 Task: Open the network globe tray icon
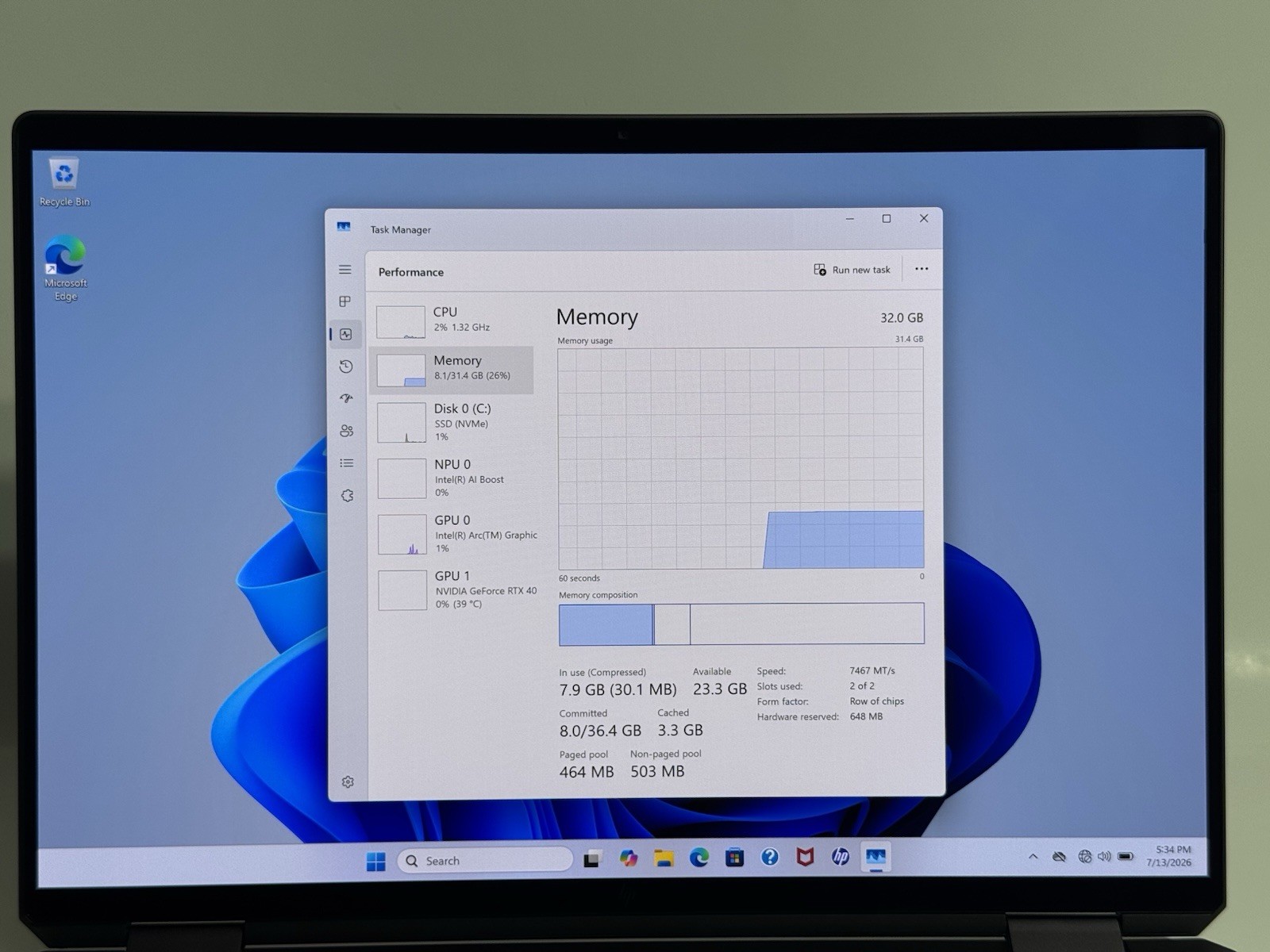click(1084, 857)
